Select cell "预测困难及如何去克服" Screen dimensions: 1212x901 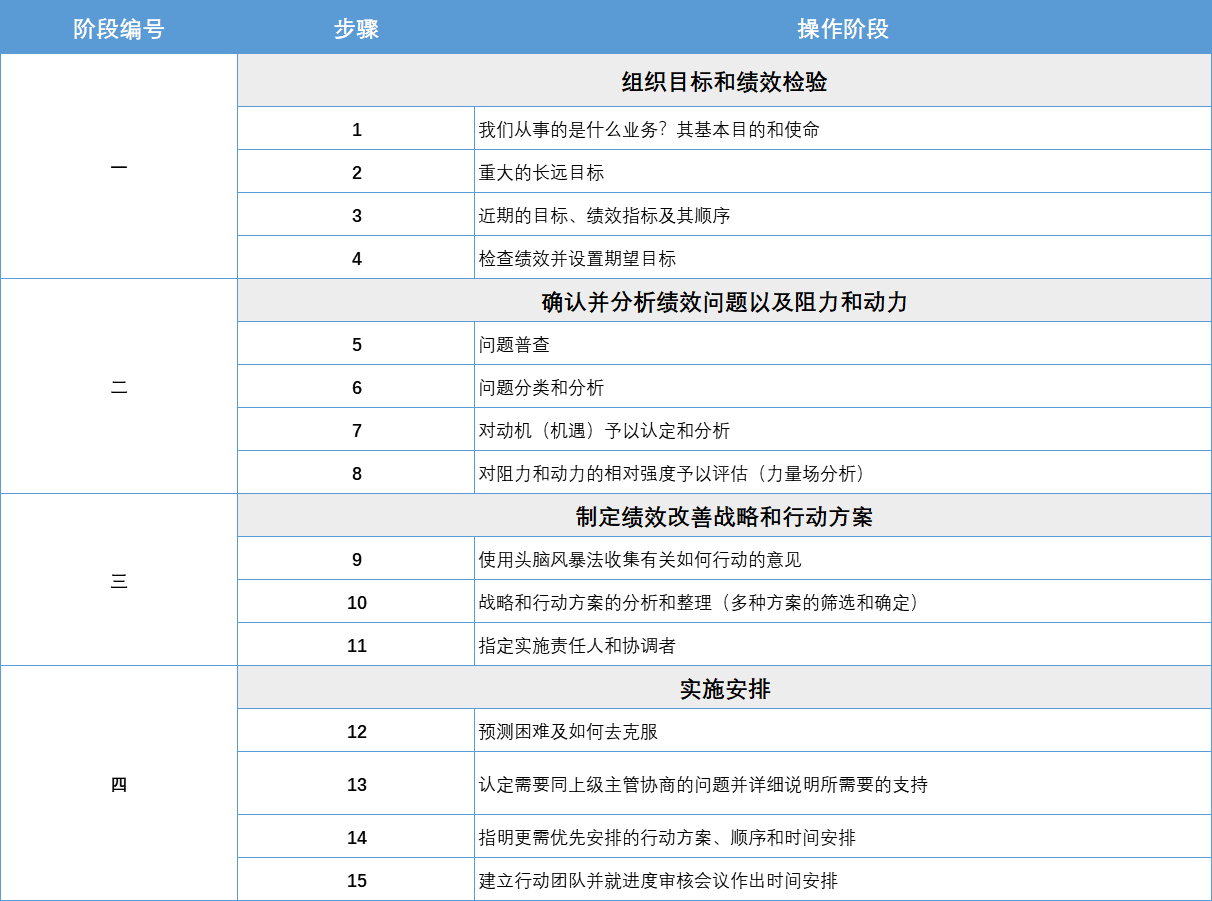(568, 731)
